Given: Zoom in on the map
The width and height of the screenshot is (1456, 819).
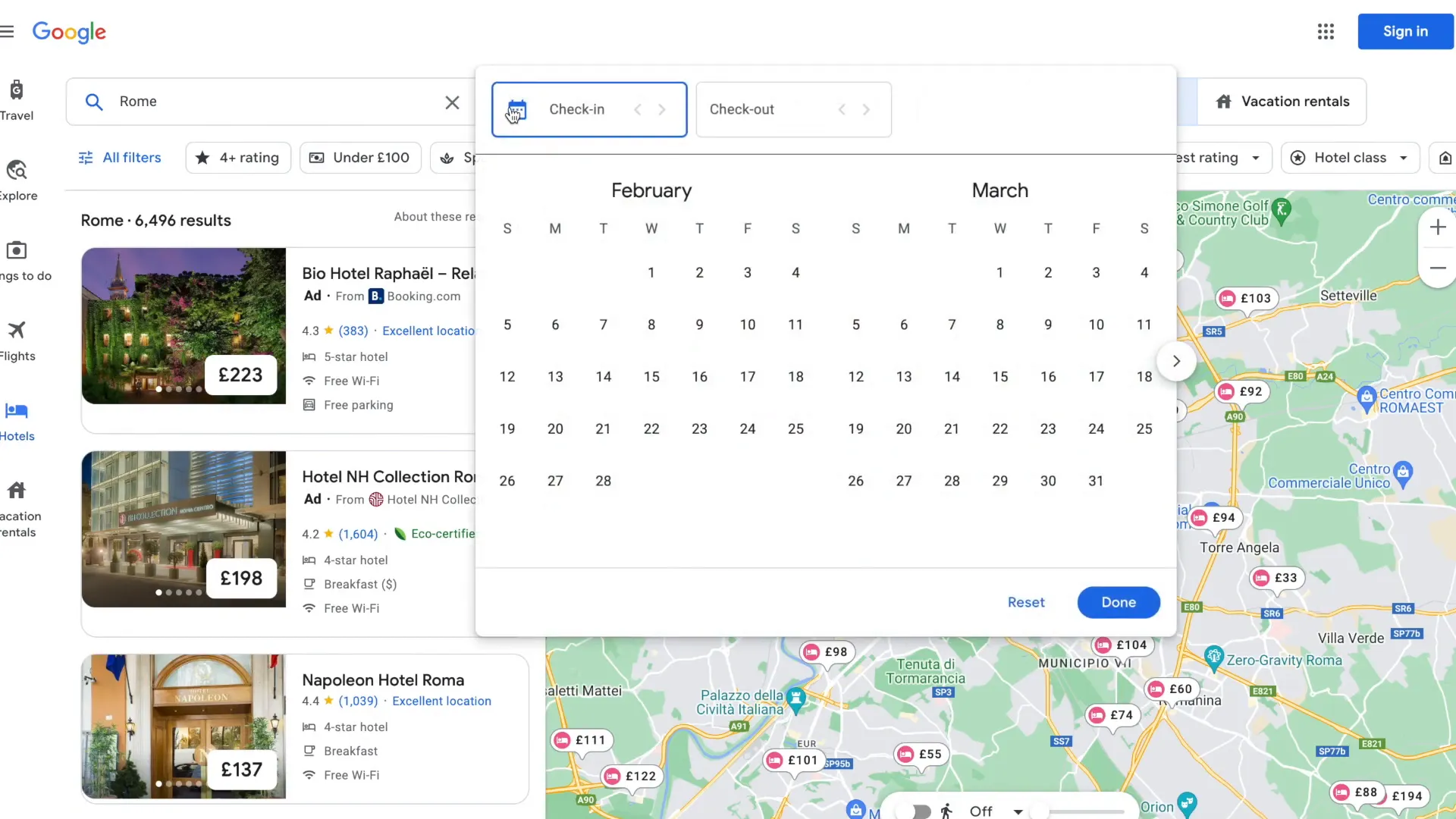Looking at the screenshot, I should click(1438, 227).
